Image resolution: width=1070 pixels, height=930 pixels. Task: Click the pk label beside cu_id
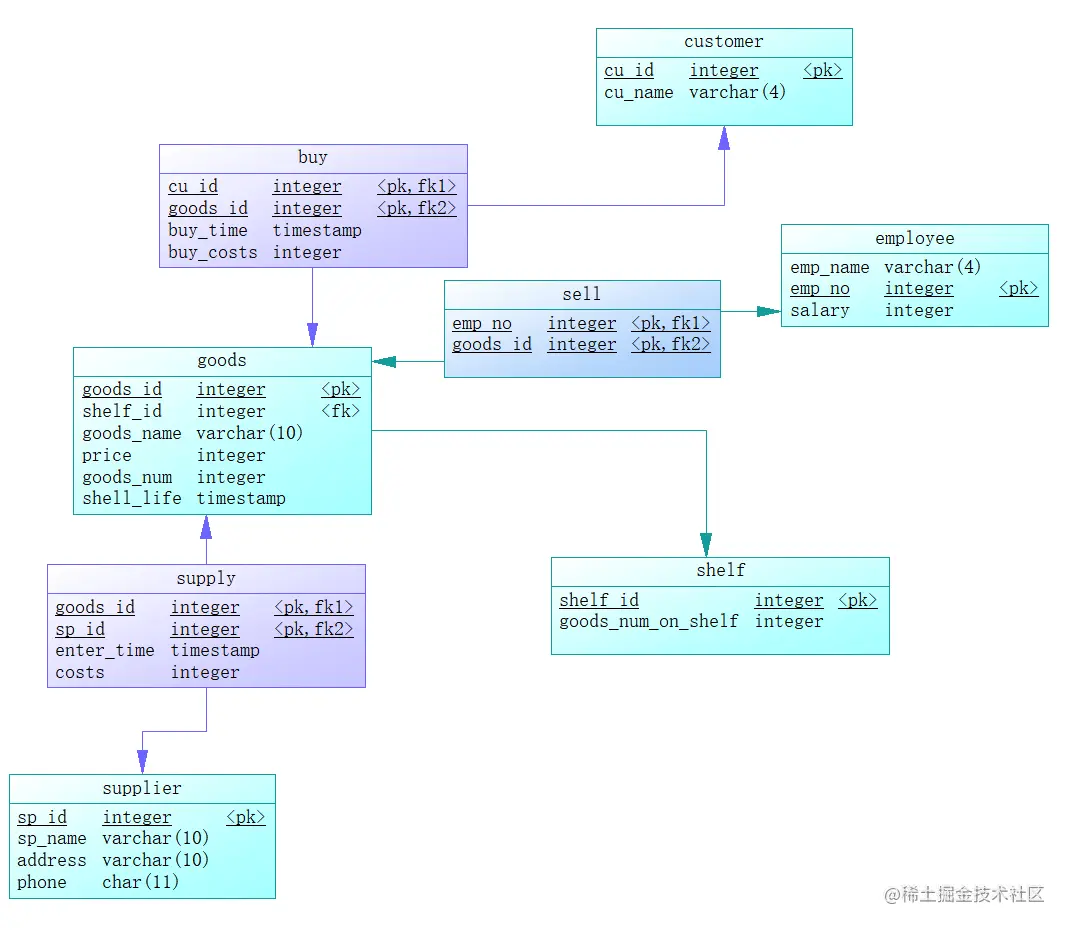822,70
